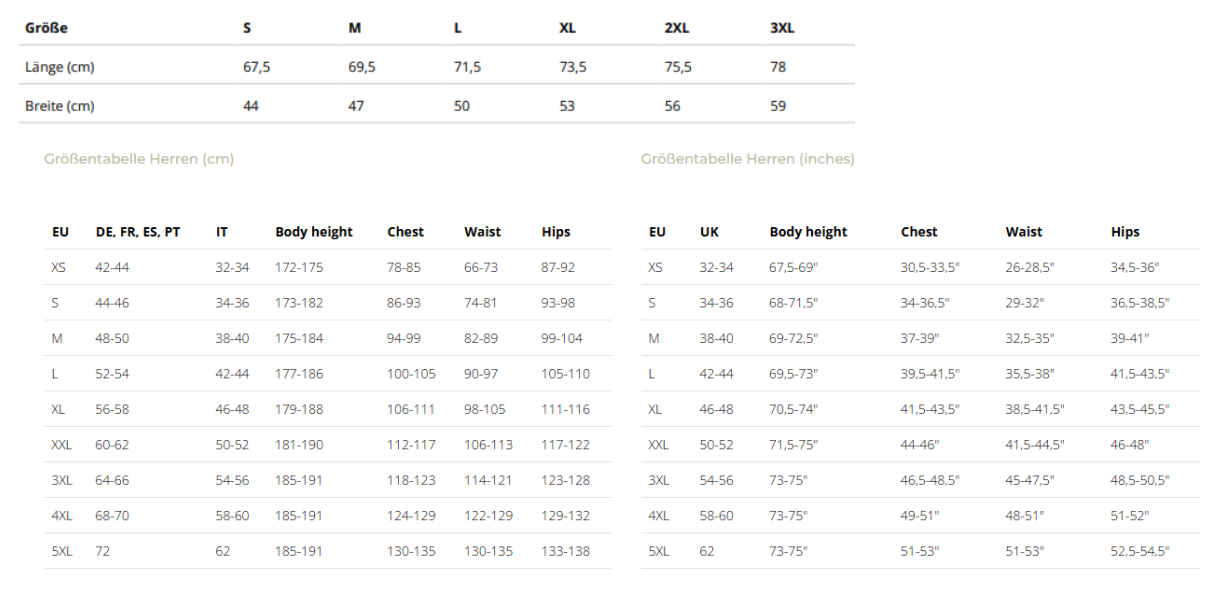The width and height of the screenshot is (1206, 605).
Task: Select the "133-138" hips cell
Action: click(x=565, y=551)
